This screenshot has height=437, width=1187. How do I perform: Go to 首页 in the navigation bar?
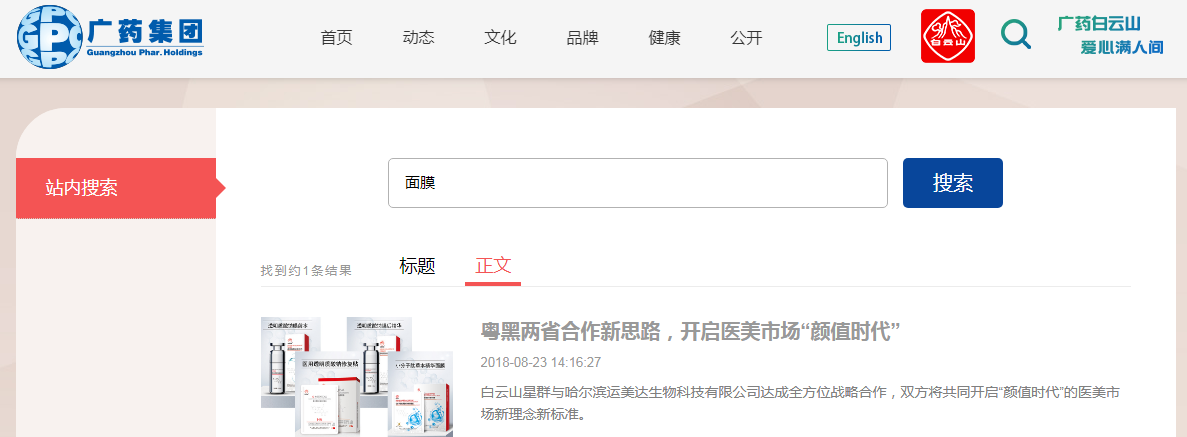(x=336, y=38)
